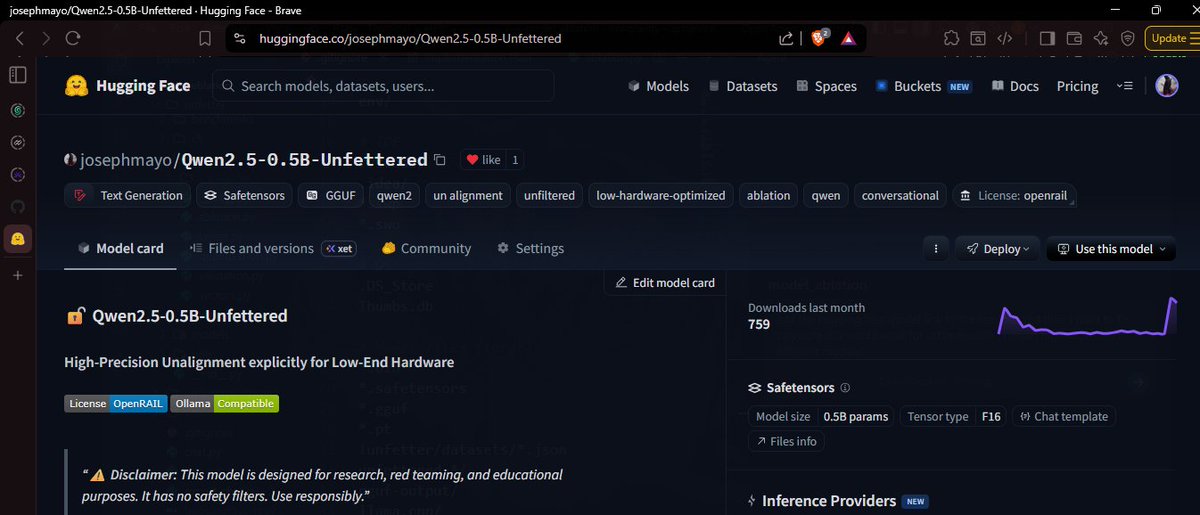Expand the Deploy dropdown

pyautogui.click(x=997, y=249)
